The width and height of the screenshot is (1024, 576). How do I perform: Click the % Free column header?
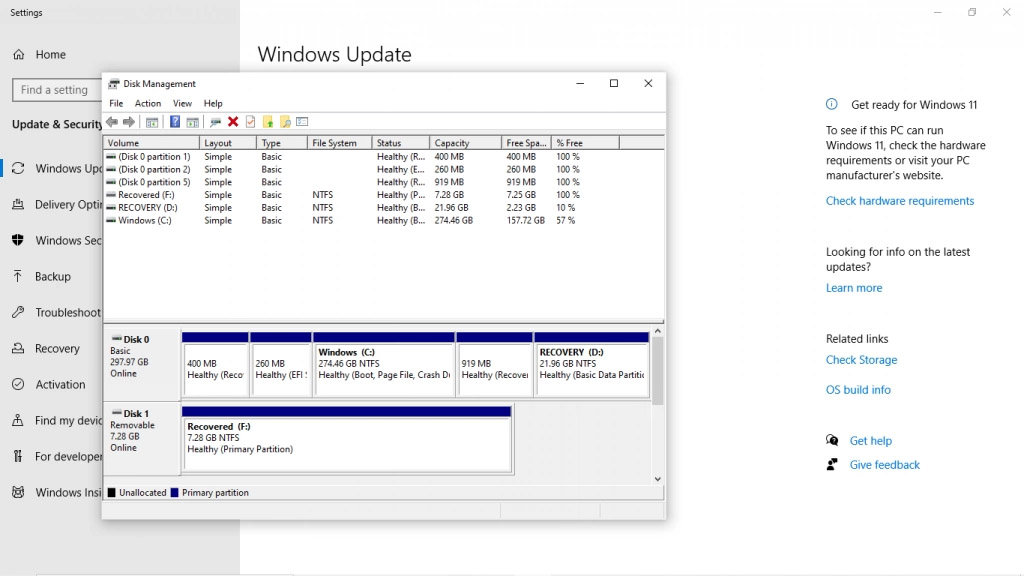pyautogui.click(x=585, y=143)
